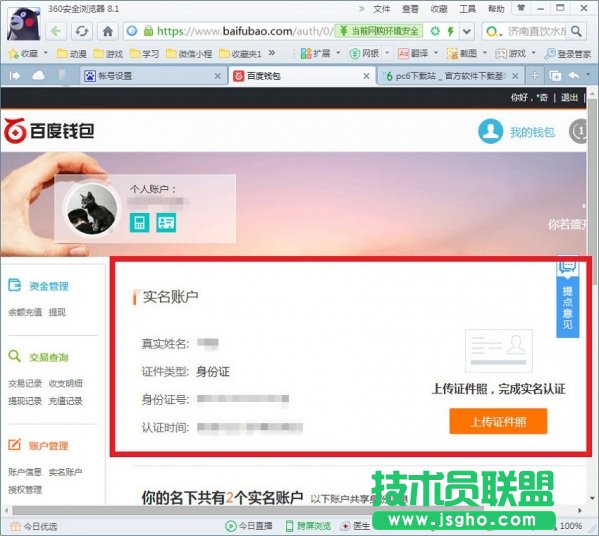The image size is (599, 536).
Task: Open the 帮助 menu
Action: click(x=496, y=9)
